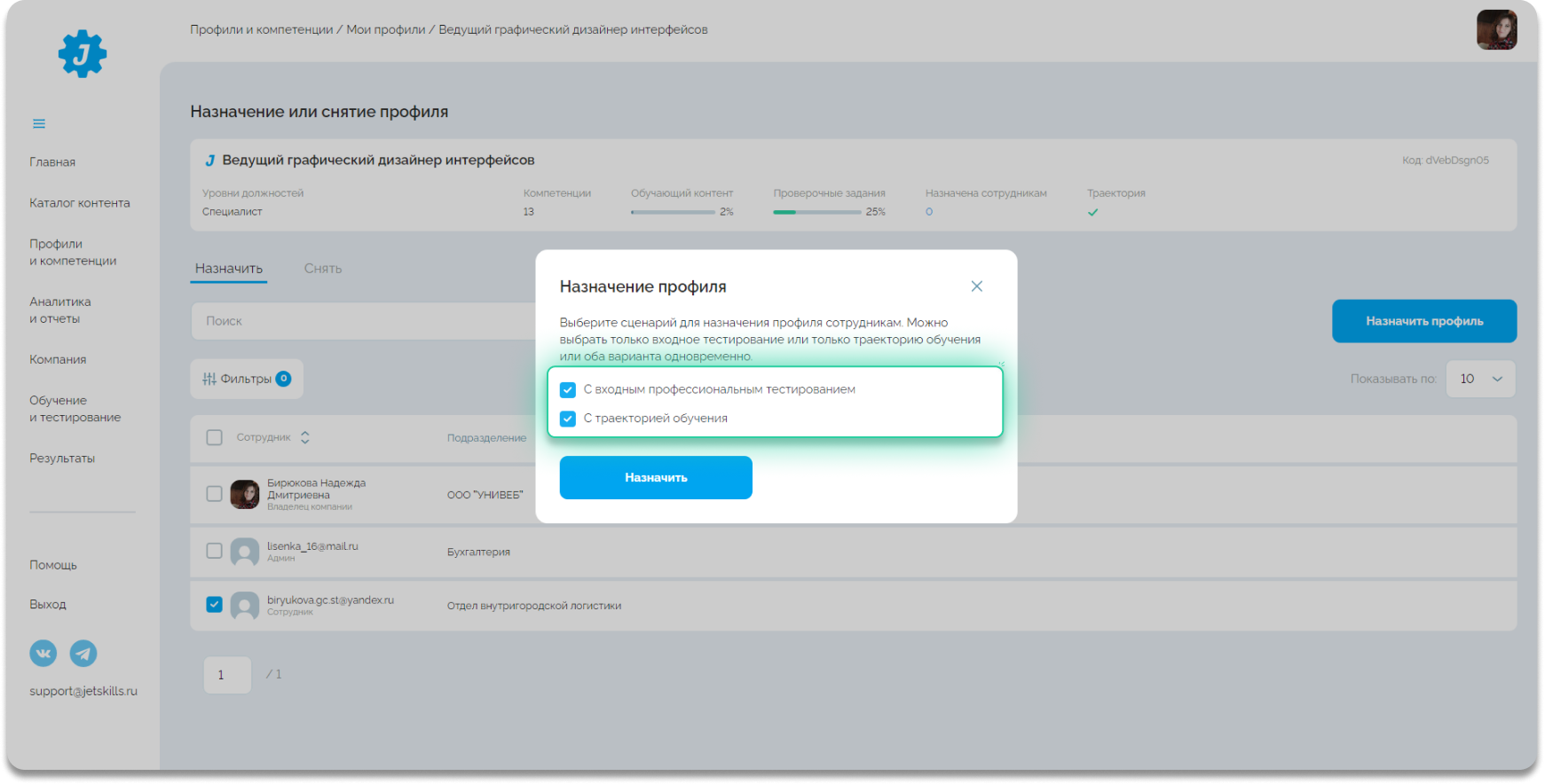Click the lisenka_16@mail.ru user avatar icon
Screen dimensions: 1545x784
245,552
